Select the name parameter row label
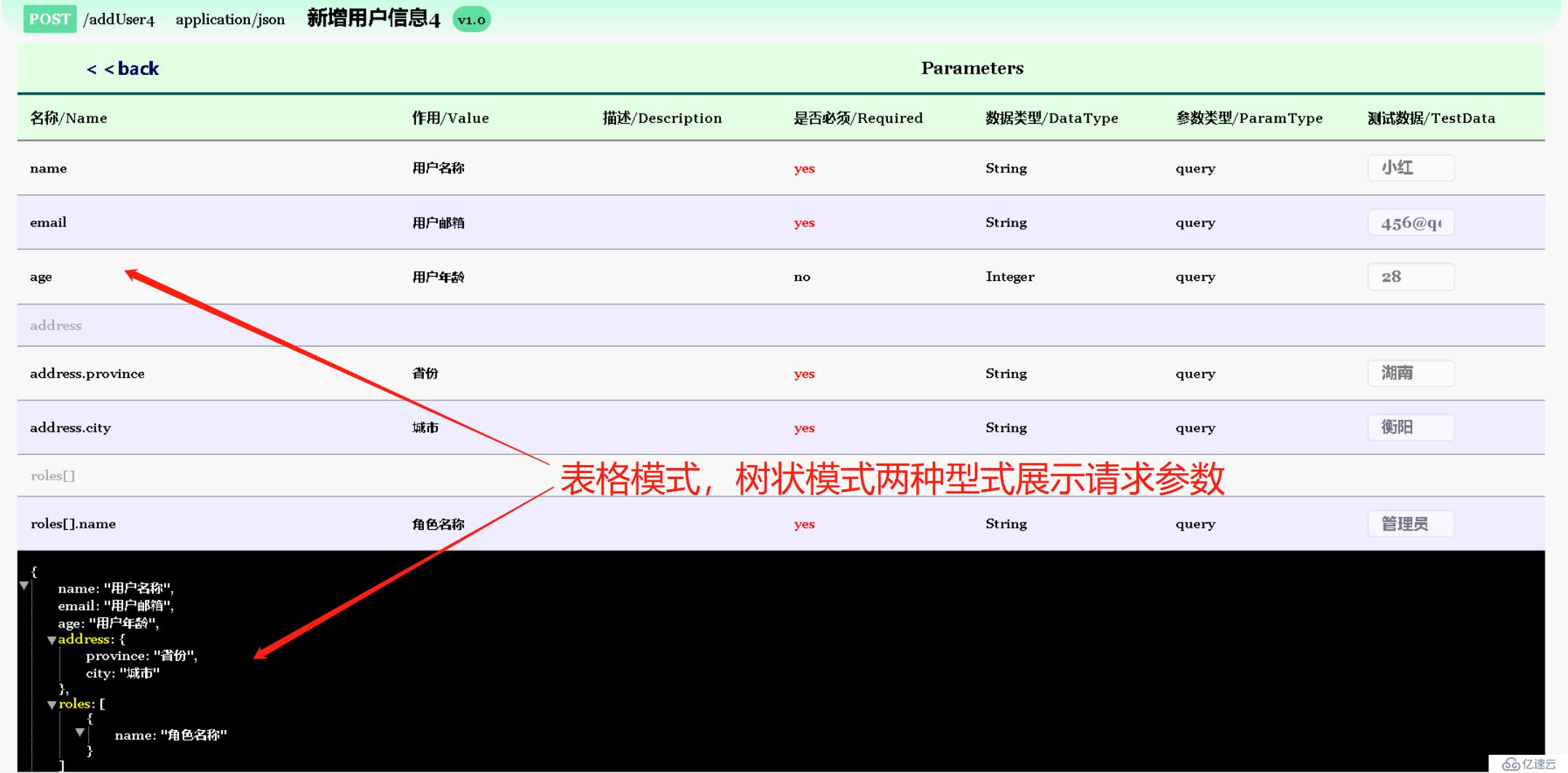 pyautogui.click(x=48, y=168)
